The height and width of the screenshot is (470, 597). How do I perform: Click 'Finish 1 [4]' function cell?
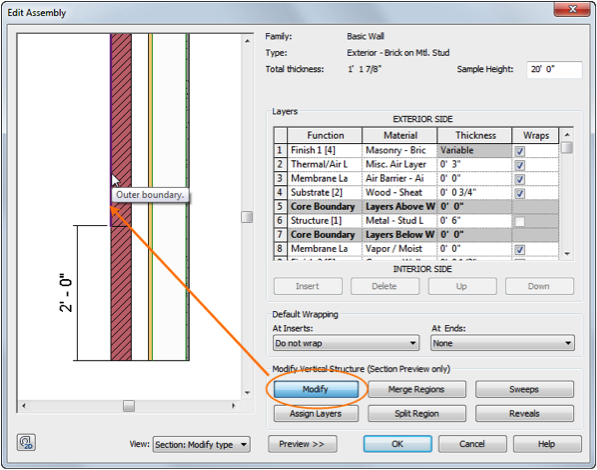point(325,150)
